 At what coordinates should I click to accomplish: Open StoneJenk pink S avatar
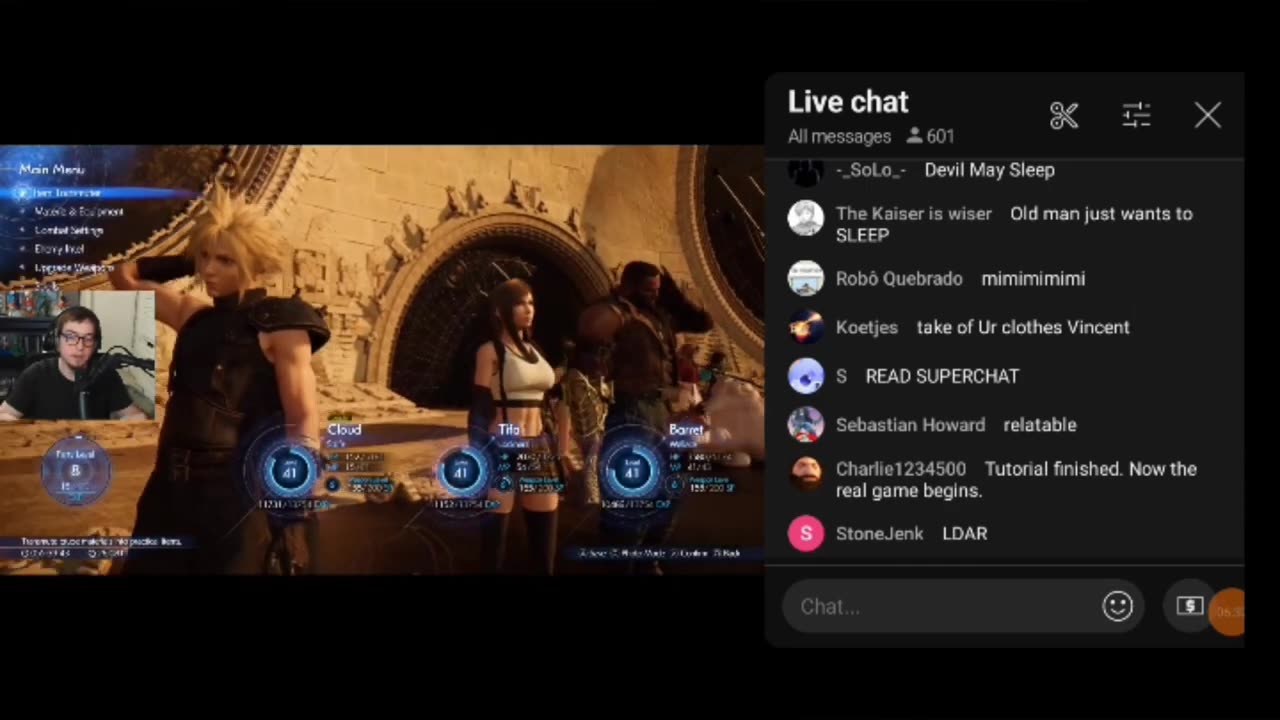point(805,534)
